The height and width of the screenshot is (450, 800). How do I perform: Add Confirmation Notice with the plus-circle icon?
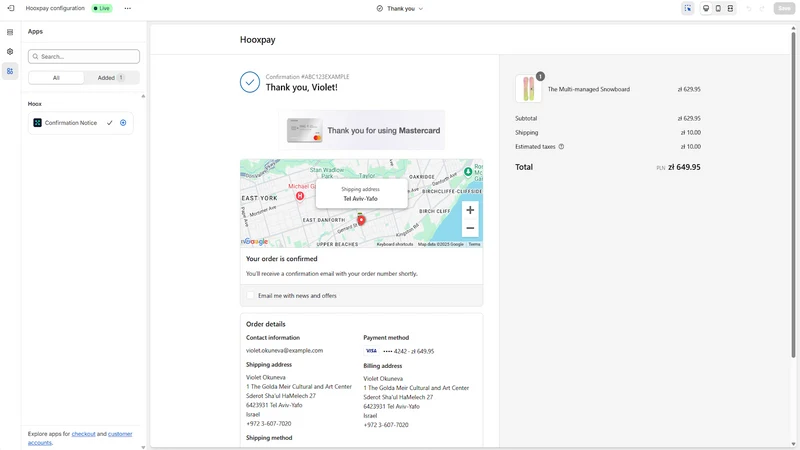click(123, 123)
